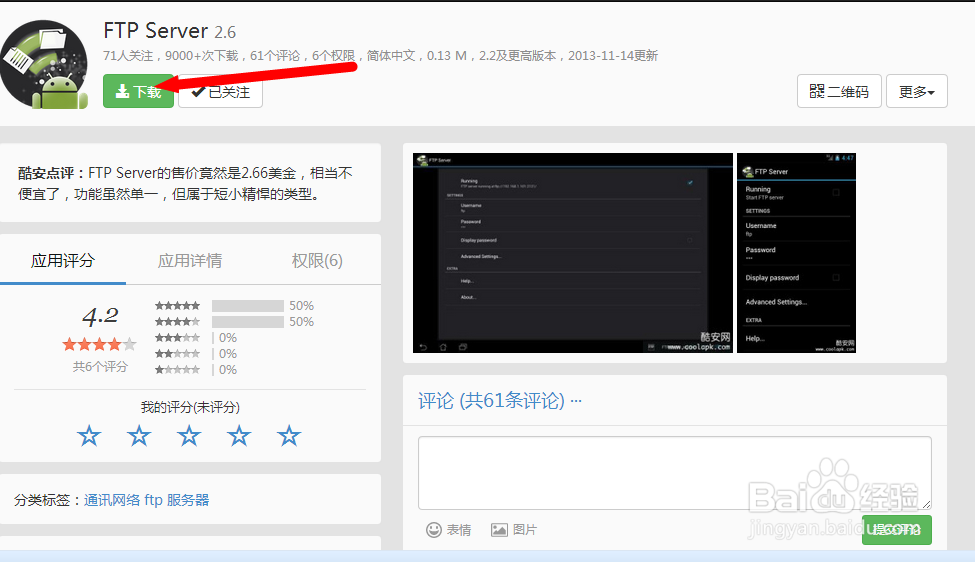
Task: Click the FTP Server 2.6 title
Action: [x=170, y=31]
